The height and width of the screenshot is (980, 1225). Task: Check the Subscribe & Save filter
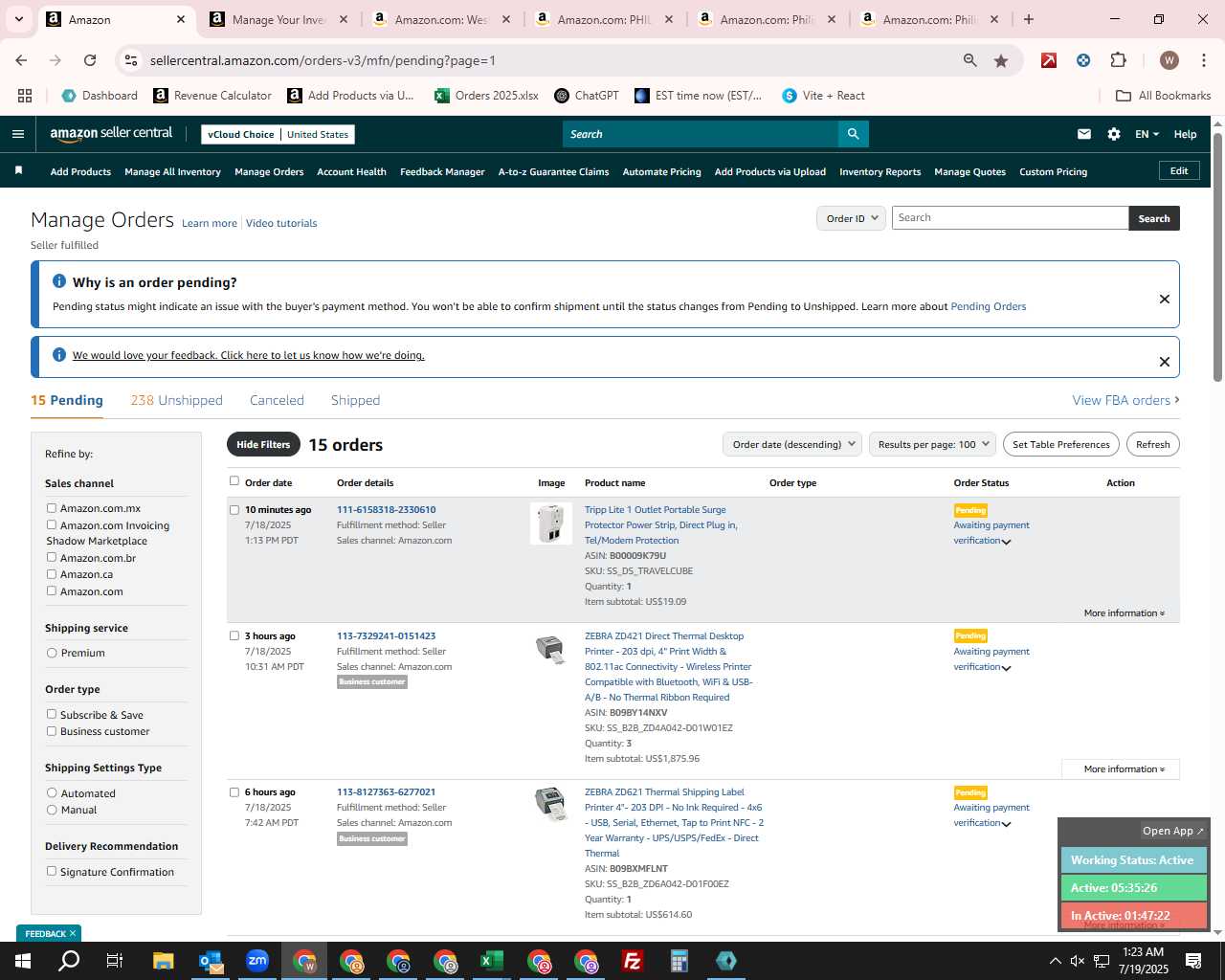click(52, 714)
